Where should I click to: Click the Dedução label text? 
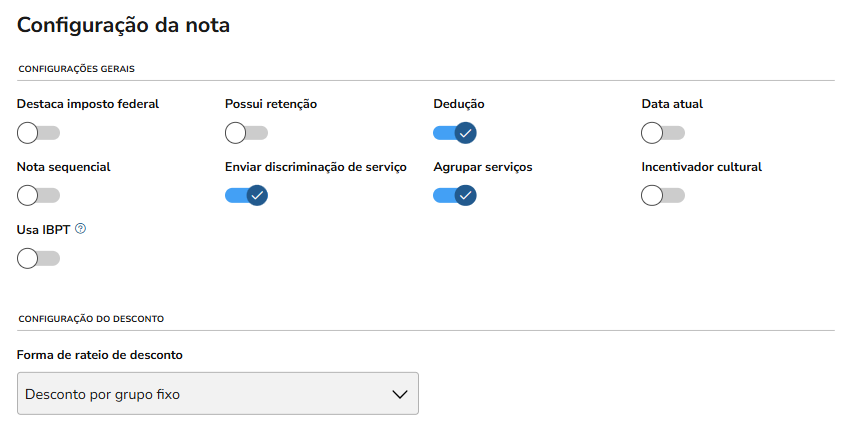458,104
